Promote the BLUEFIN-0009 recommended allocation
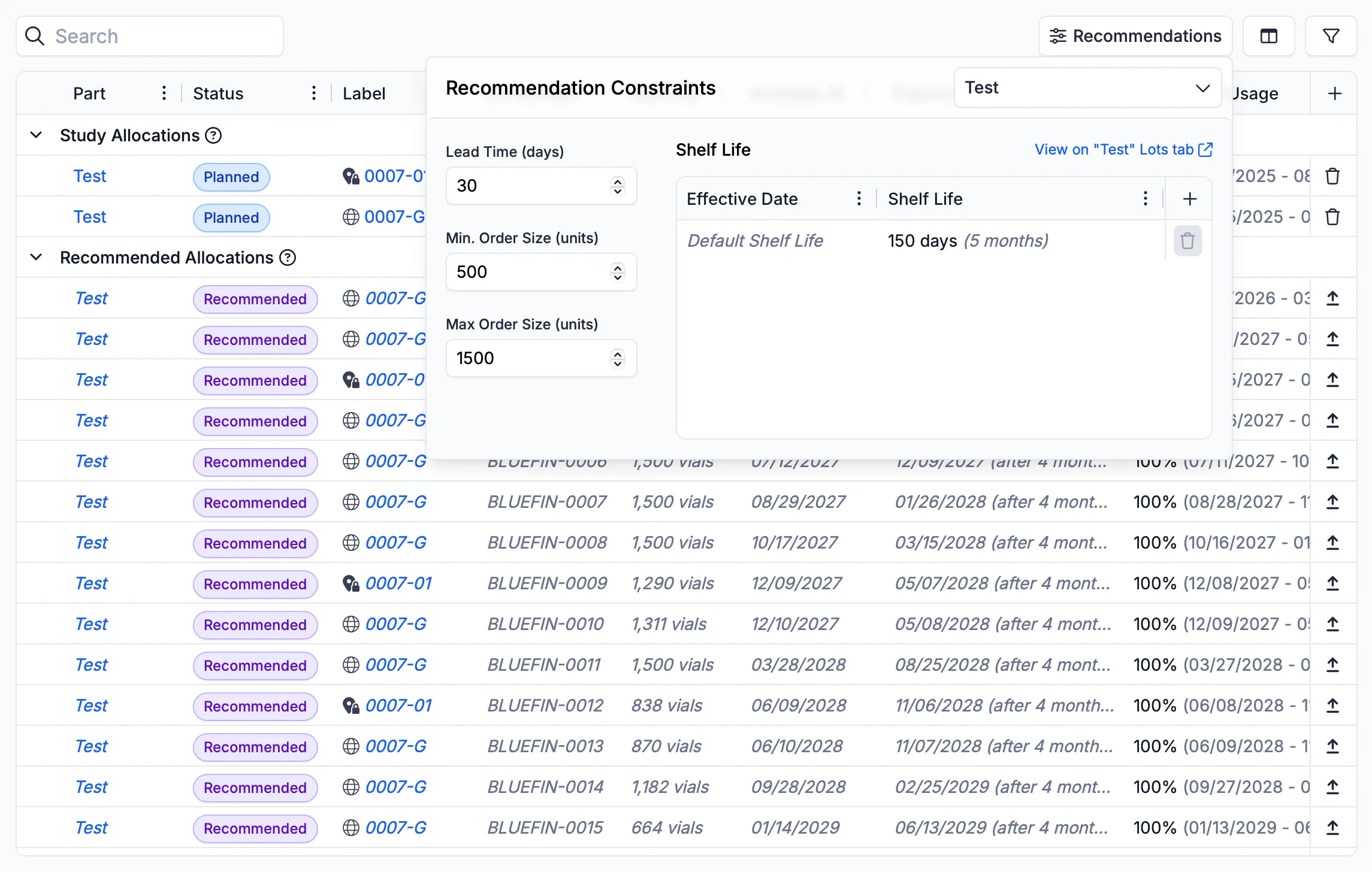The height and width of the screenshot is (872, 1372). pos(1332,583)
